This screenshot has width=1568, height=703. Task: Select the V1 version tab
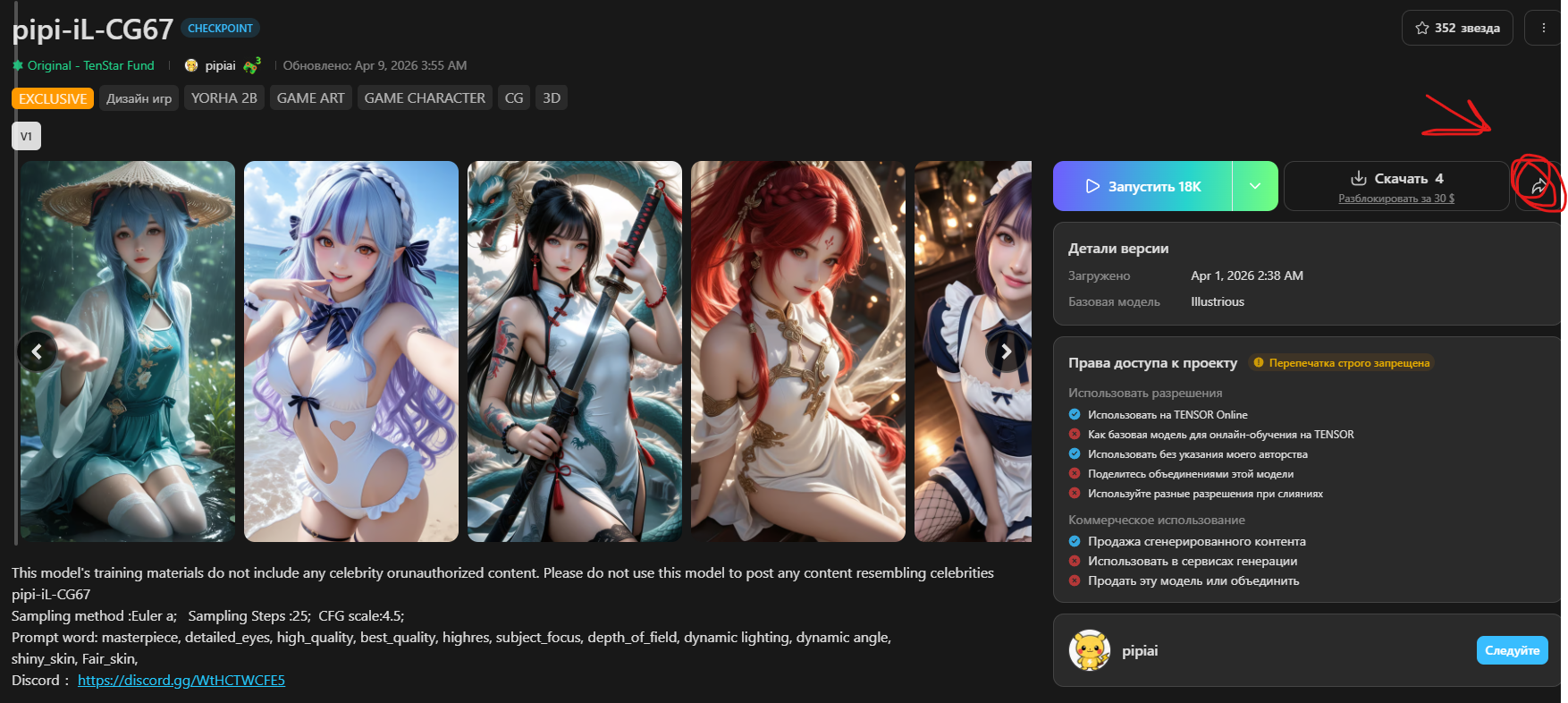pos(26,136)
